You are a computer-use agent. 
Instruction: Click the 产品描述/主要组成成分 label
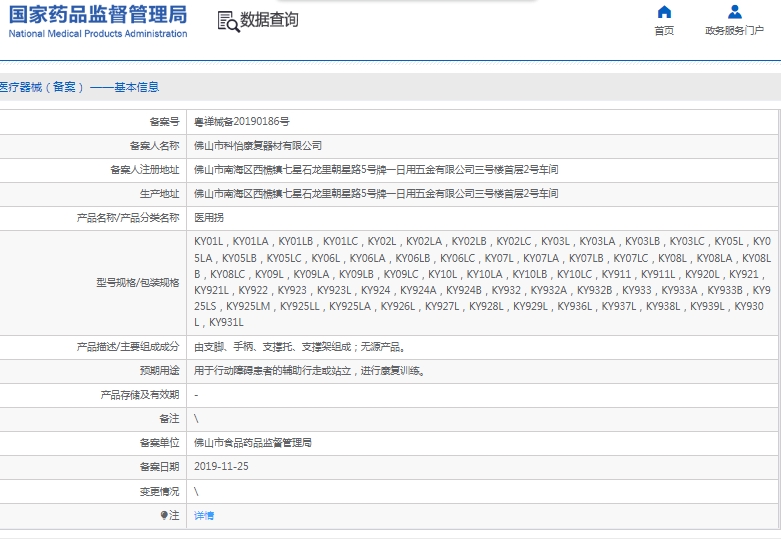[x=128, y=347]
